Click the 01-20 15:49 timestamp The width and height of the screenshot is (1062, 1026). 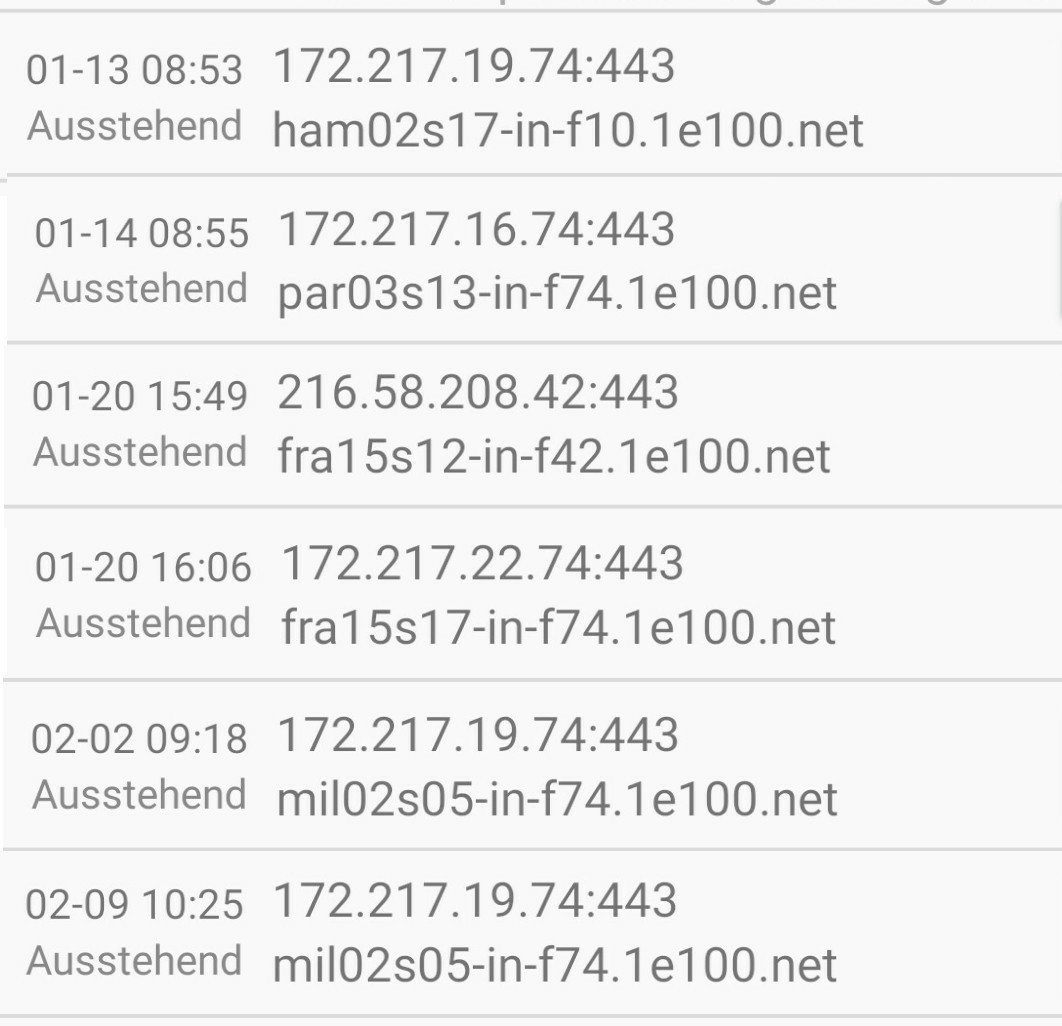pyautogui.click(x=140, y=396)
